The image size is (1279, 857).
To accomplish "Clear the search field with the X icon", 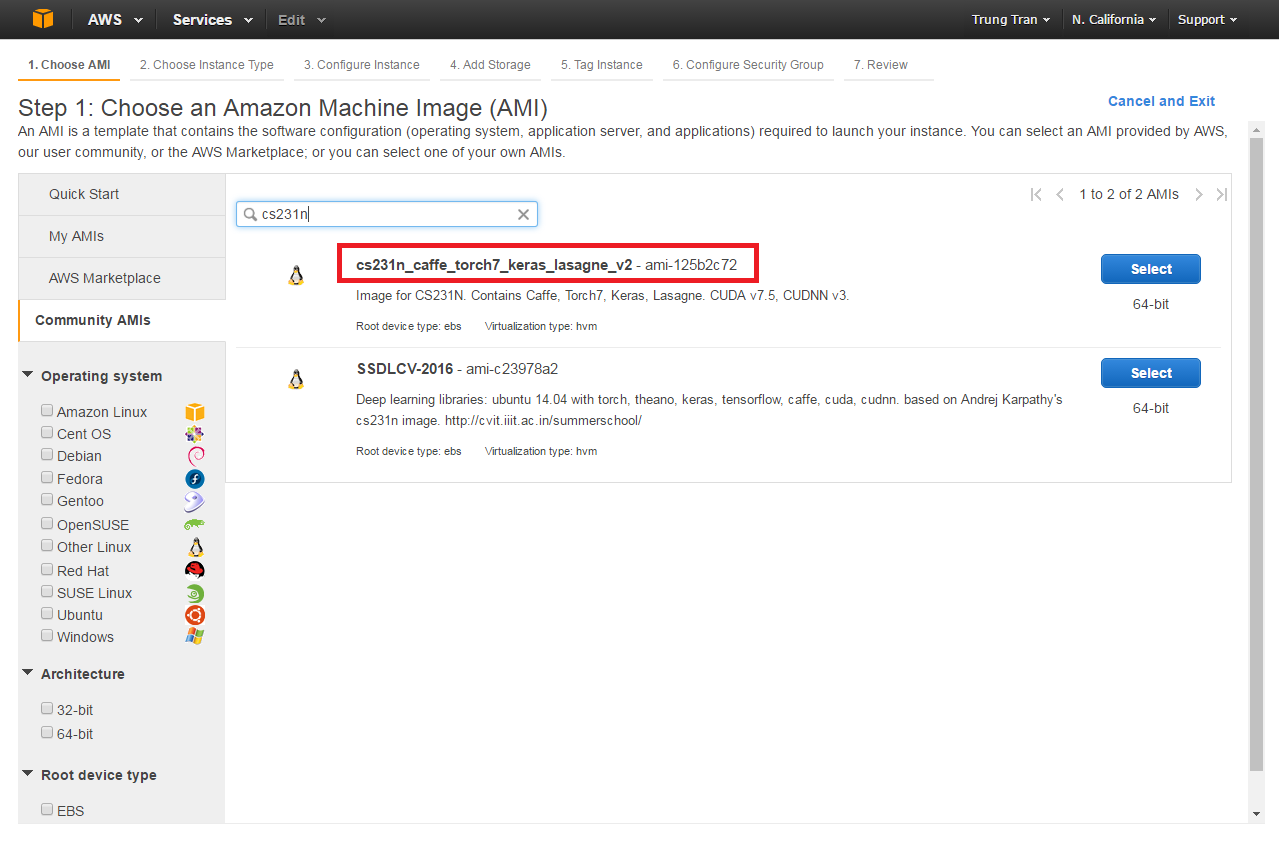I will (523, 214).
